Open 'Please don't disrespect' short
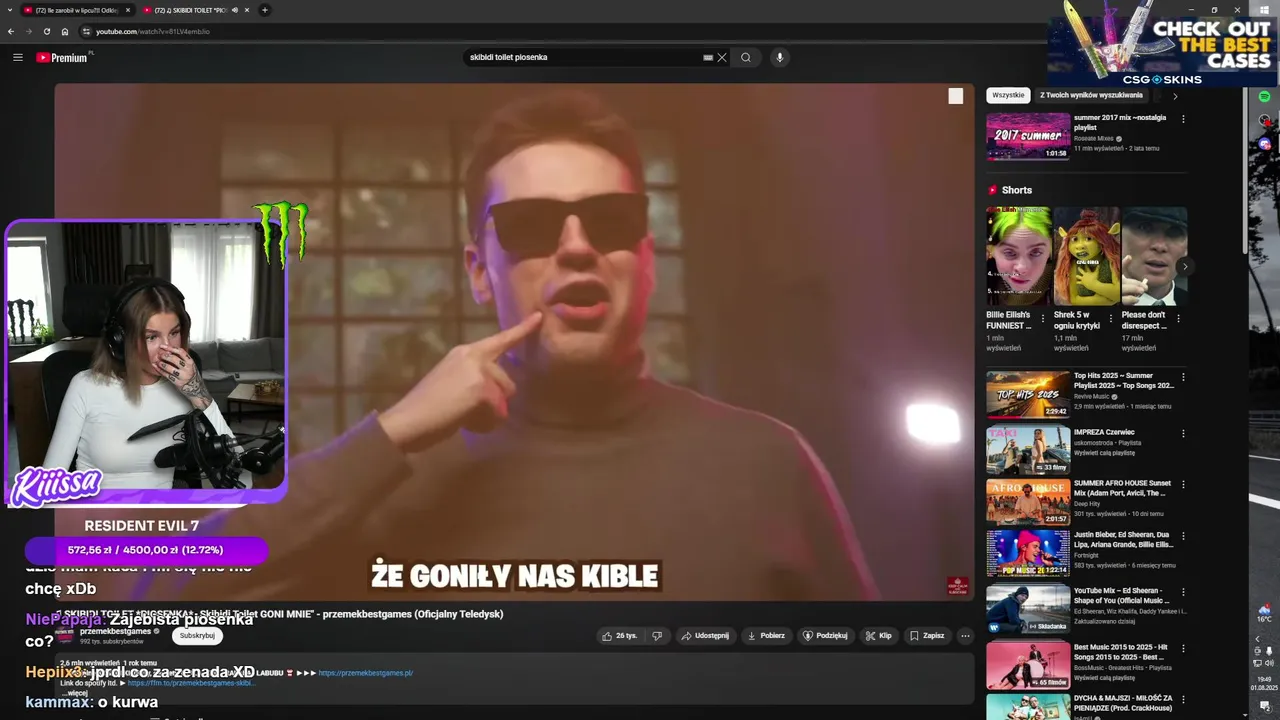The image size is (1280, 720). click(1154, 256)
